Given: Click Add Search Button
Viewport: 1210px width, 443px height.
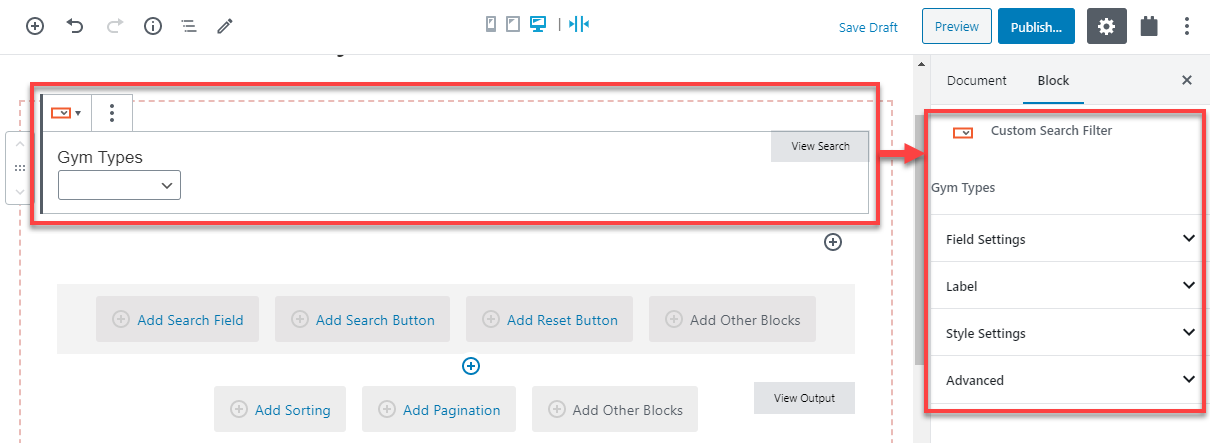Looking at the screenshot, I should click(362, 320).
